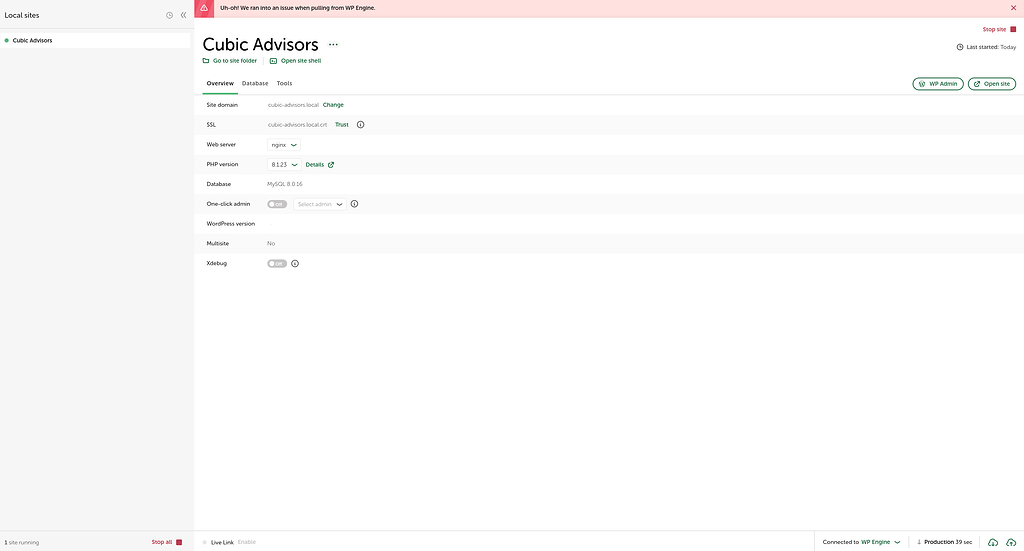
Task: Enable Live Link
Action: tap(247, 543)
